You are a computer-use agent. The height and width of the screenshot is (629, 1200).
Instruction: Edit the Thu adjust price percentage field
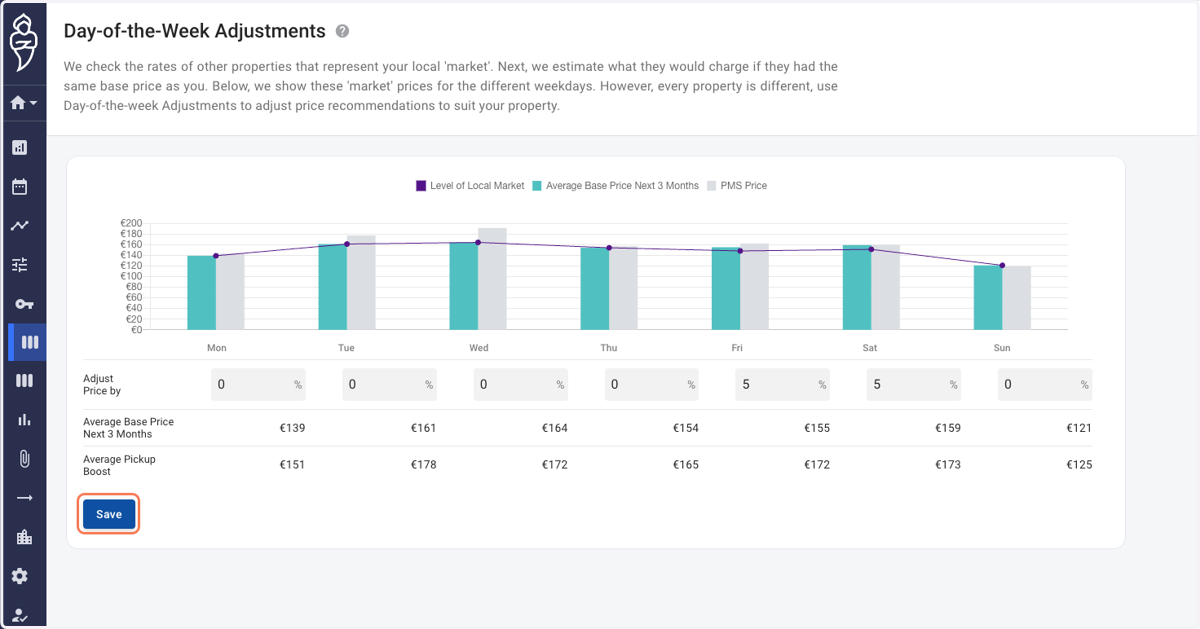(x=652, y=384)
